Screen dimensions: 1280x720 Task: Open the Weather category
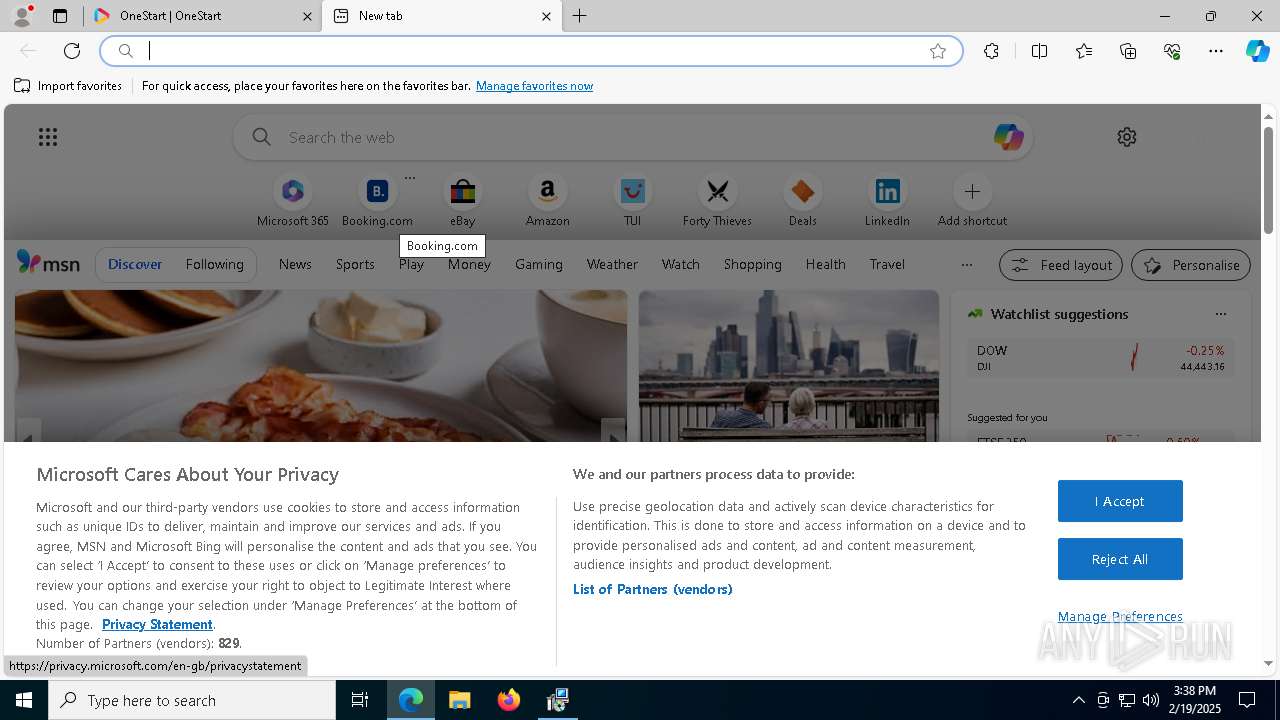tap(612, 264)
